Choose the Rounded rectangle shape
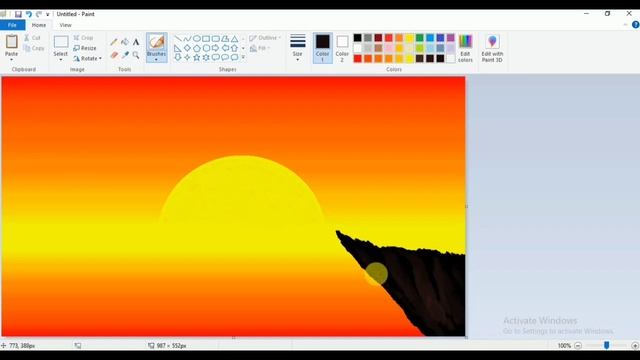The image size is (640, 360). (x=216, y=39)
